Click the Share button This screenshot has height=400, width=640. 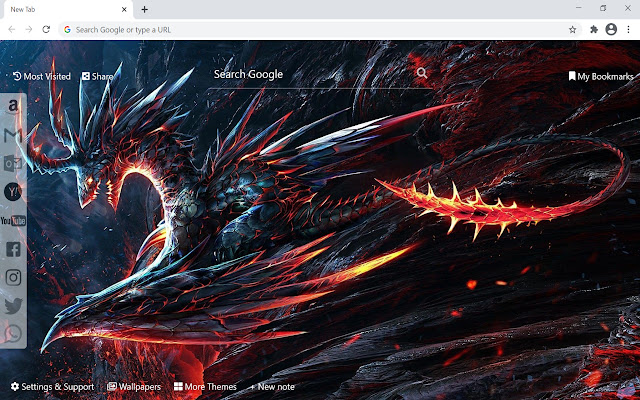point(98,76)
